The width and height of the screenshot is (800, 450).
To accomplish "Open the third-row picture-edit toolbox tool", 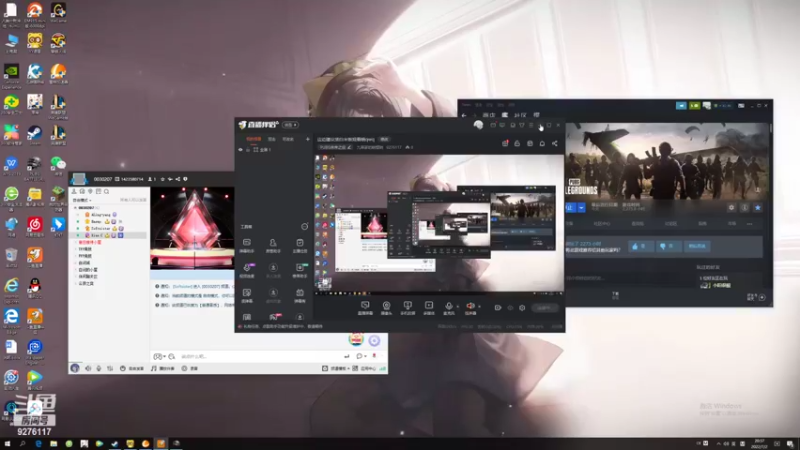I will coord(247,295).
